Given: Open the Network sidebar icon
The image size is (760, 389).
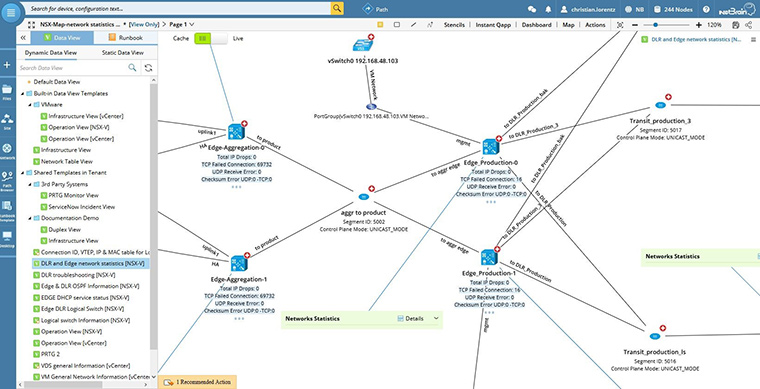Looking at the screenshot, I should (x=7, y=151).
